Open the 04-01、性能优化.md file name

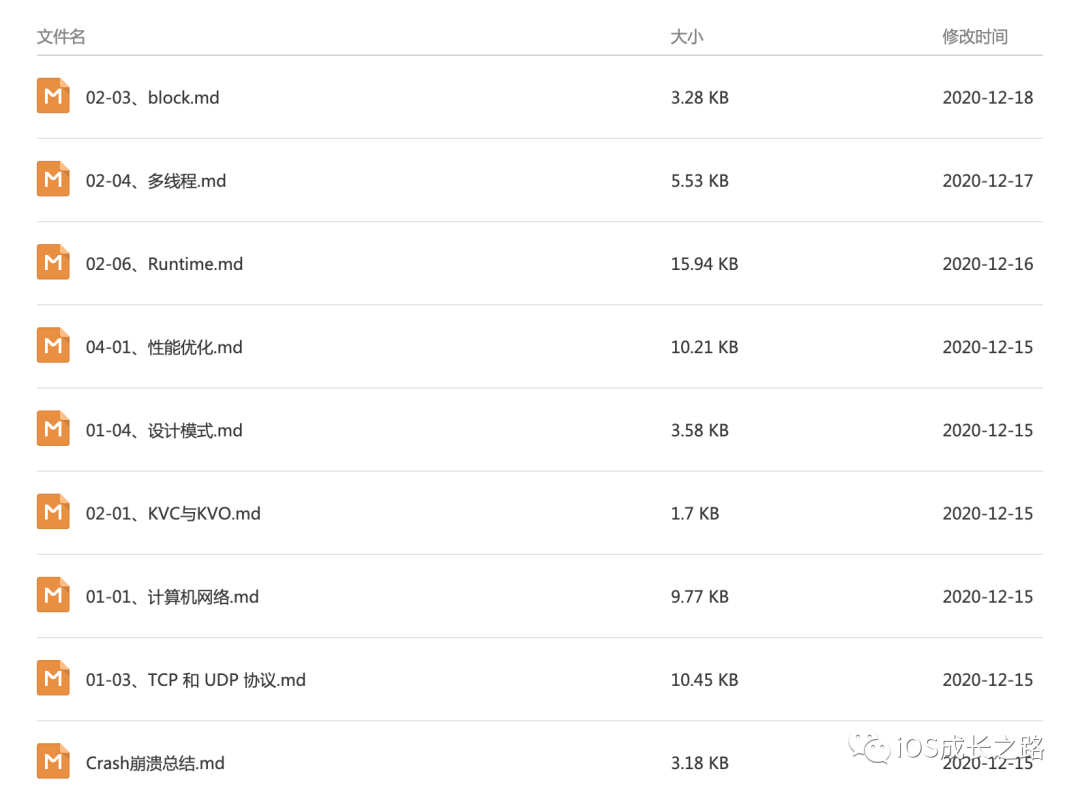[x=164, y=347]
